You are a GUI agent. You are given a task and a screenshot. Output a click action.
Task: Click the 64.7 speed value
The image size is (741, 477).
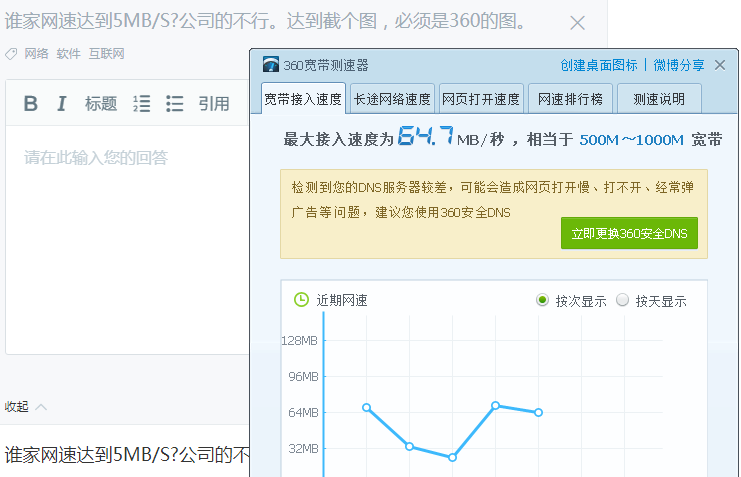tap(425, 136)
